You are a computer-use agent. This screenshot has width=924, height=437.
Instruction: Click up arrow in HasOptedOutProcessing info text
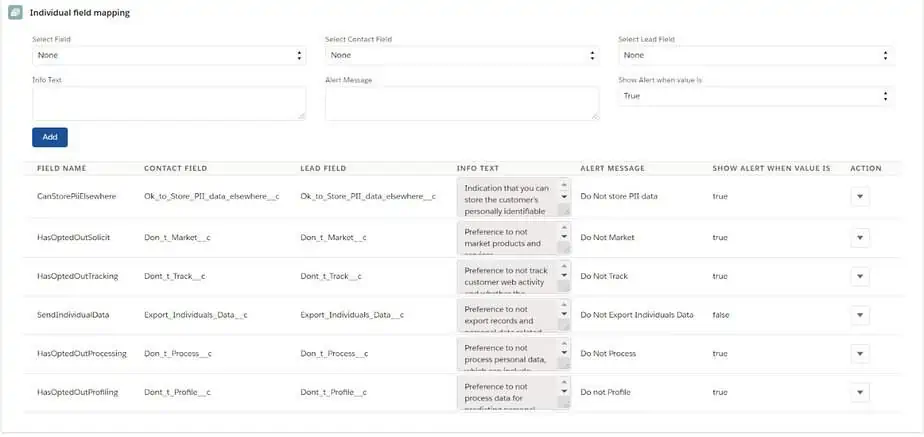pos(564,343)
